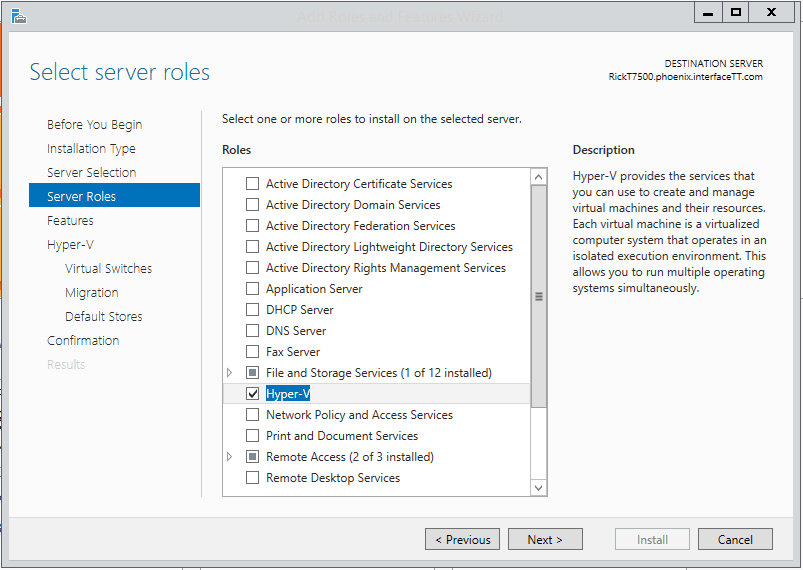Expand the Remote Access role tree
This screenshot has width=803, height=570.
(x=230, y=457)
